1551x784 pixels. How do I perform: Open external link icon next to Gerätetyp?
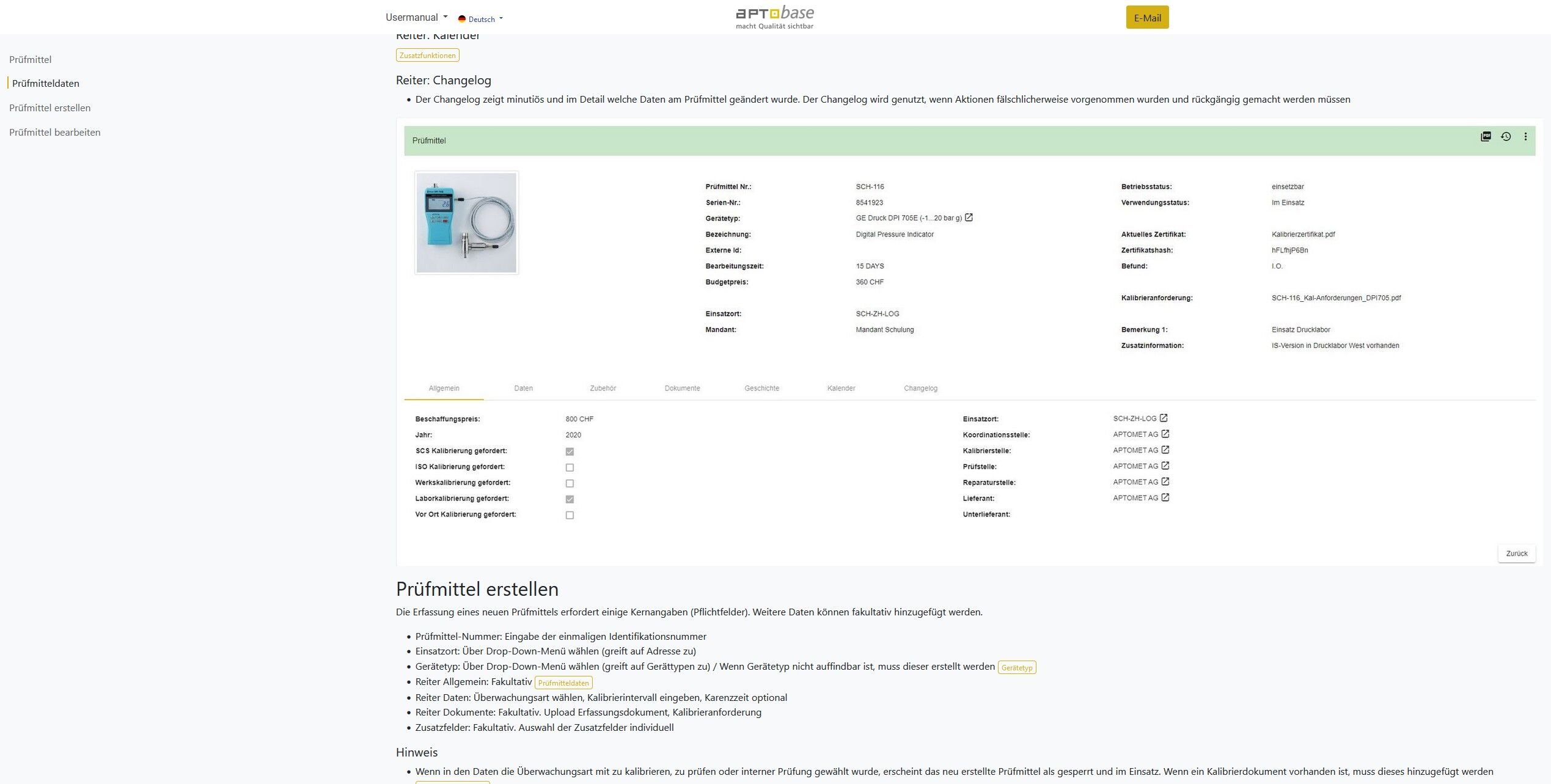click(x=969, y=218)
